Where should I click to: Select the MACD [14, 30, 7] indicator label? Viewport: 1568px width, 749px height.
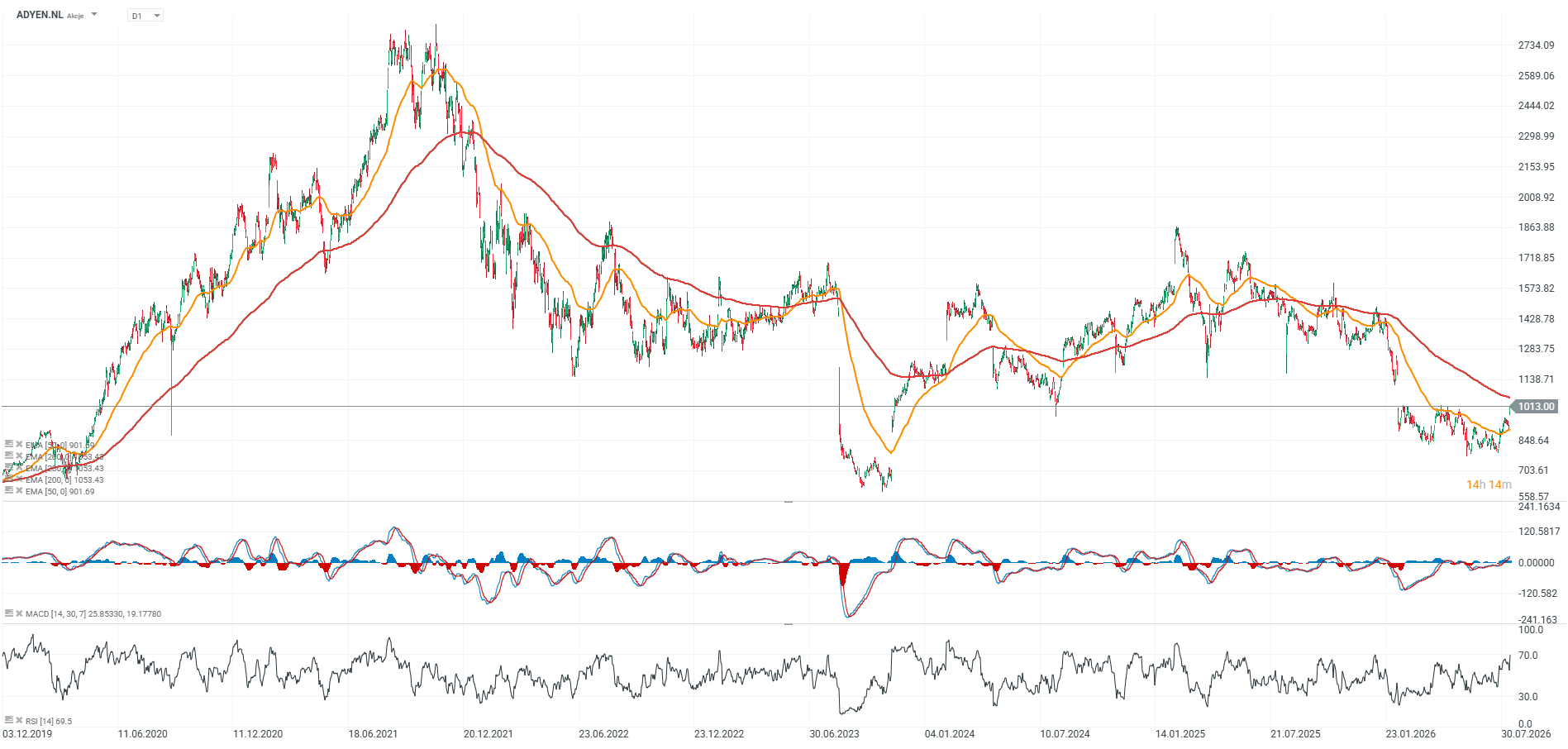[x=93, y=614]
